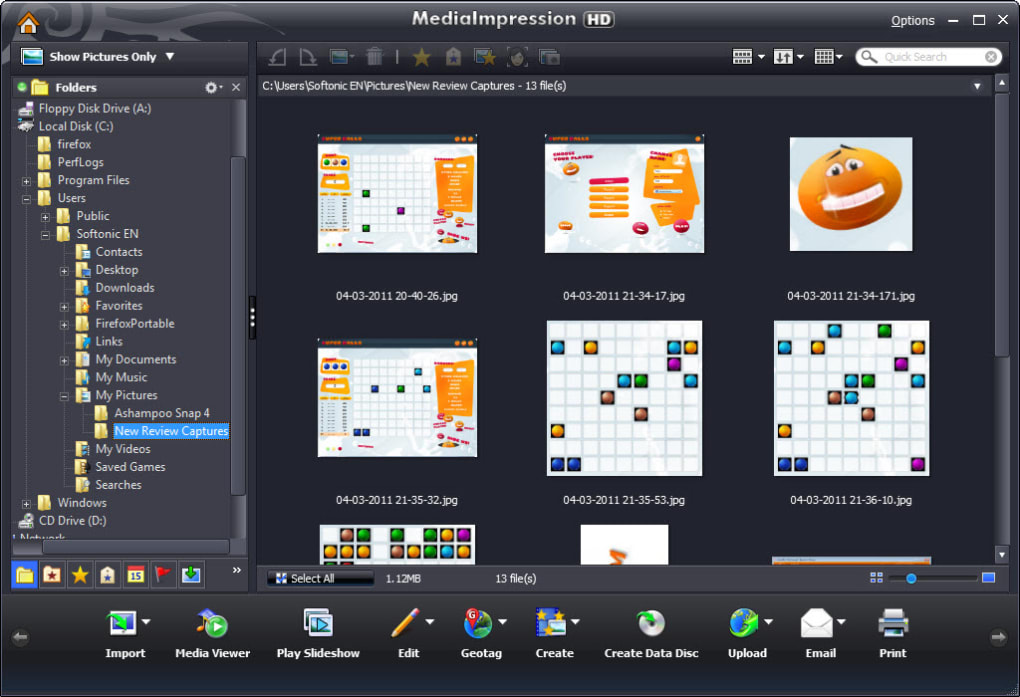Activate the Folders view button
This screenshot has width=1020, height=697.
(24, 575)
